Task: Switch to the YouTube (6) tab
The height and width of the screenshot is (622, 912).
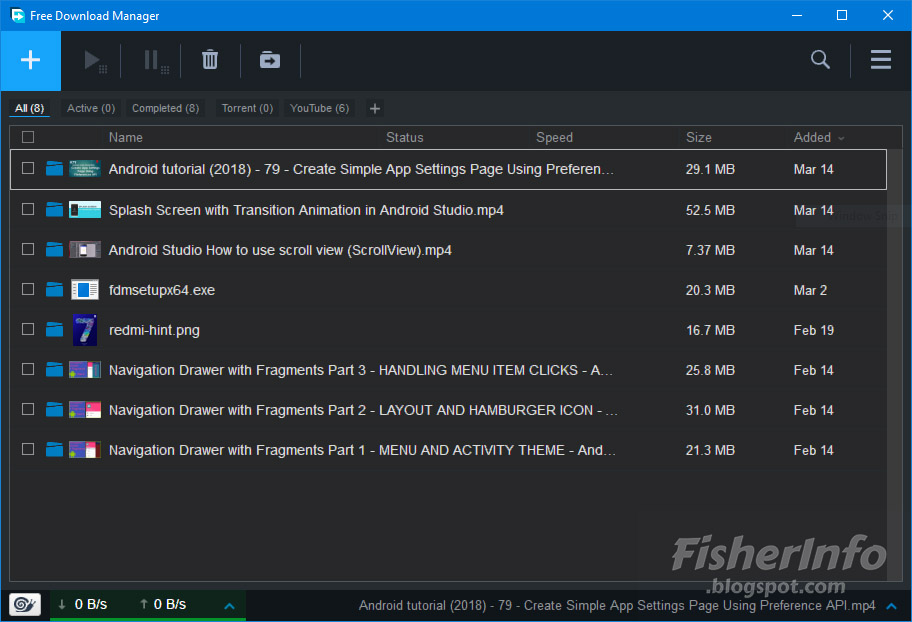Action: 319,108
